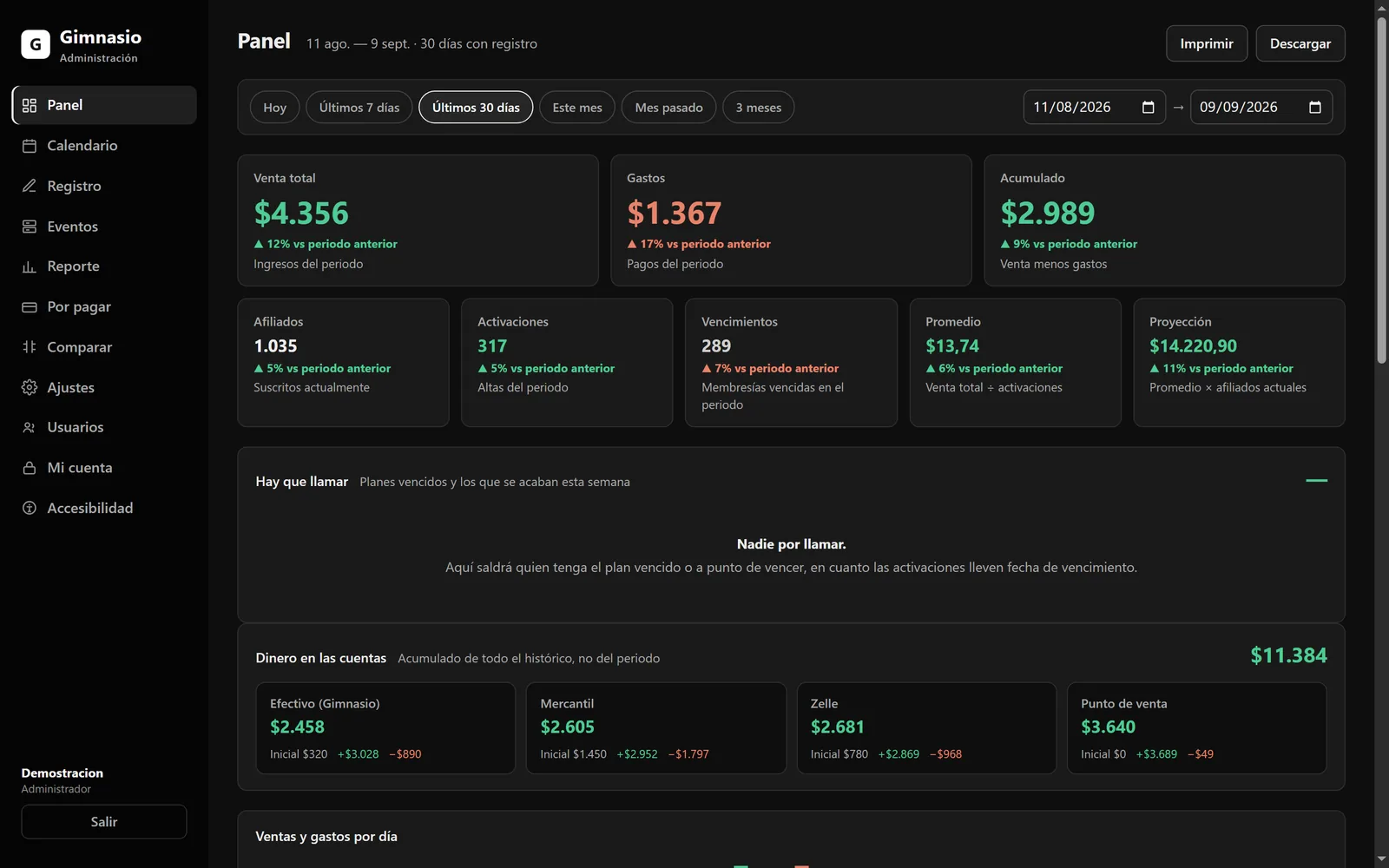Click the Zelle account card $2.681
The height and width of the screenshot is (868, 1389).
[926, 728]
